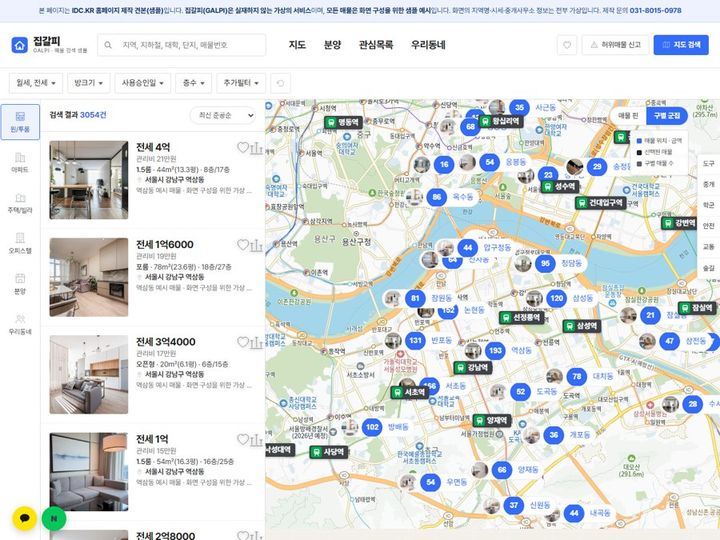Screen dimensions: 720x540
Task: Select the 분양 sidebar tab
Action: [x=20, y=284]
